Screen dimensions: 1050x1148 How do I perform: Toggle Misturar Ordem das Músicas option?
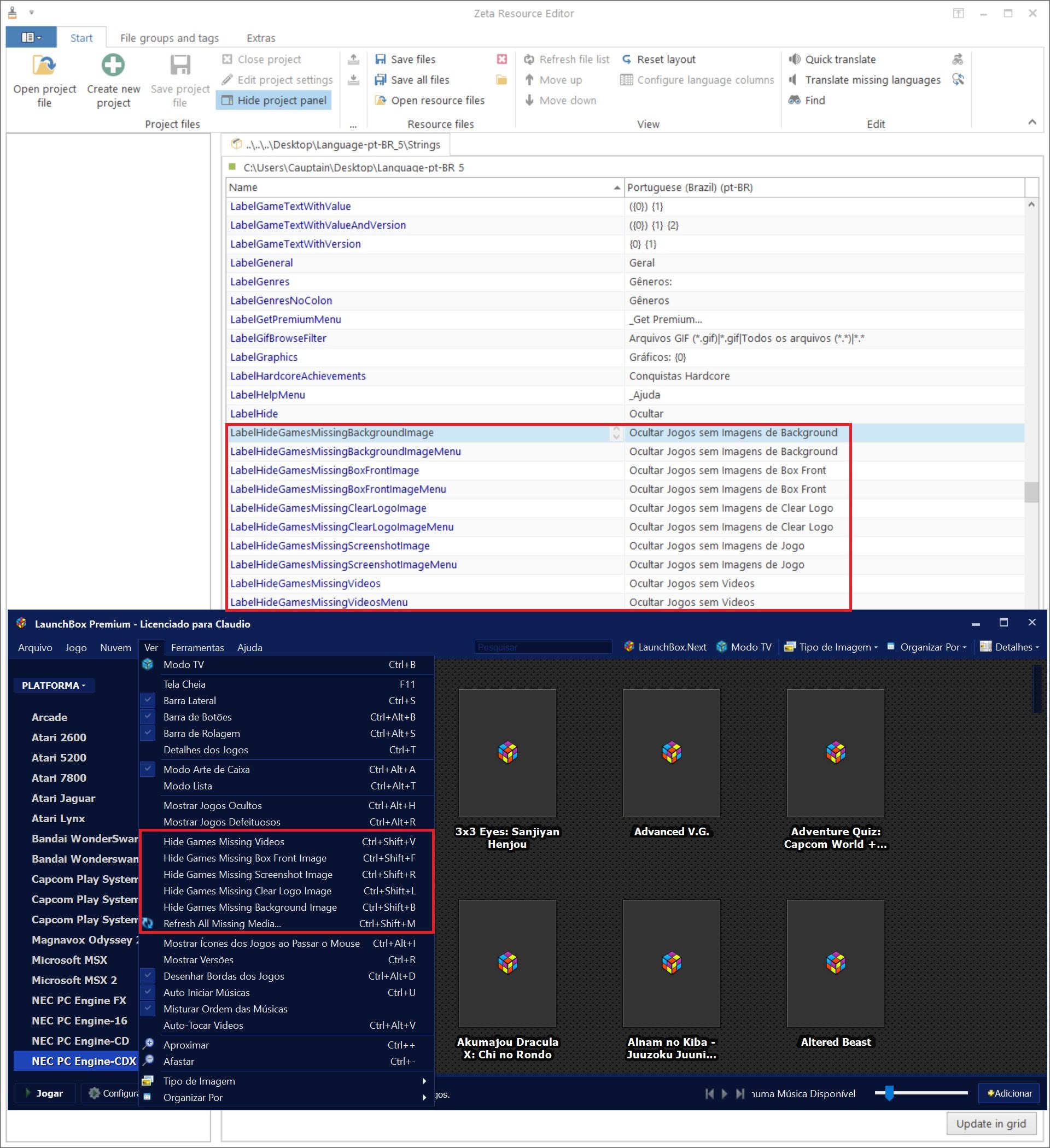point(287,1009)
